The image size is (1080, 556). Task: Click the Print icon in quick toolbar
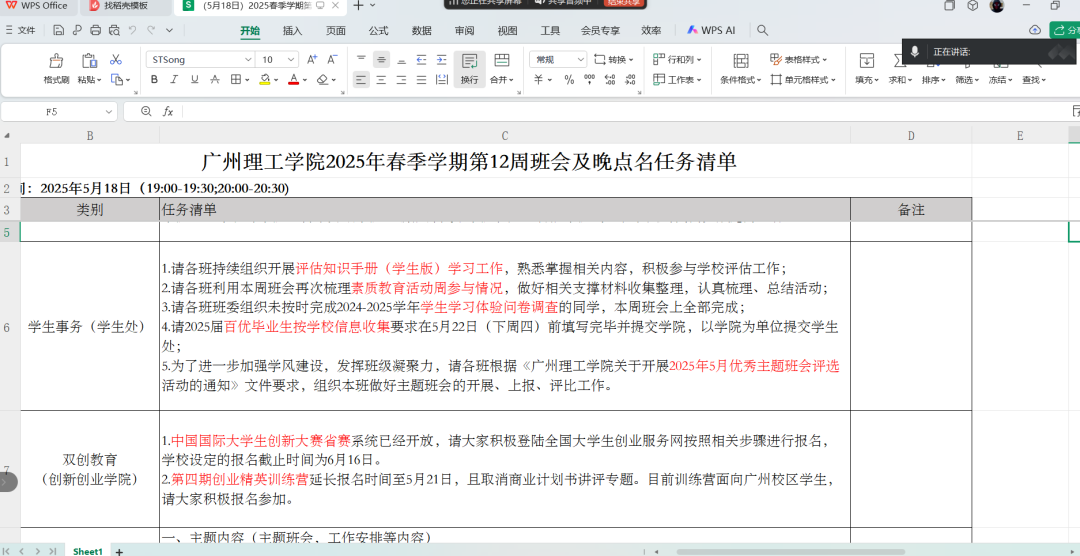click(96, 31)
